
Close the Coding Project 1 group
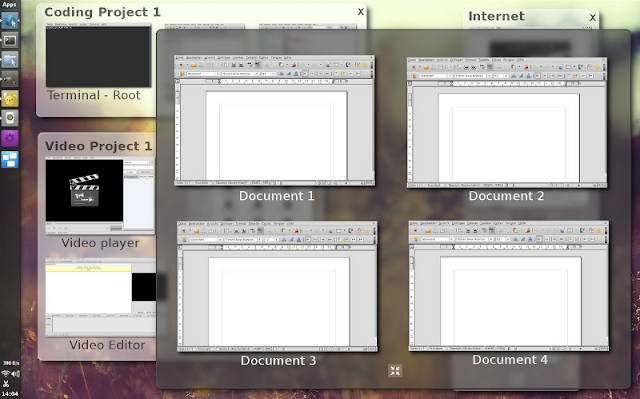360,12
